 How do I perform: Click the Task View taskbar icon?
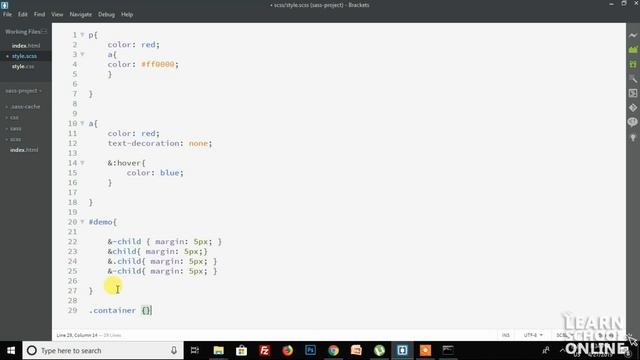[x=195, y=350]
